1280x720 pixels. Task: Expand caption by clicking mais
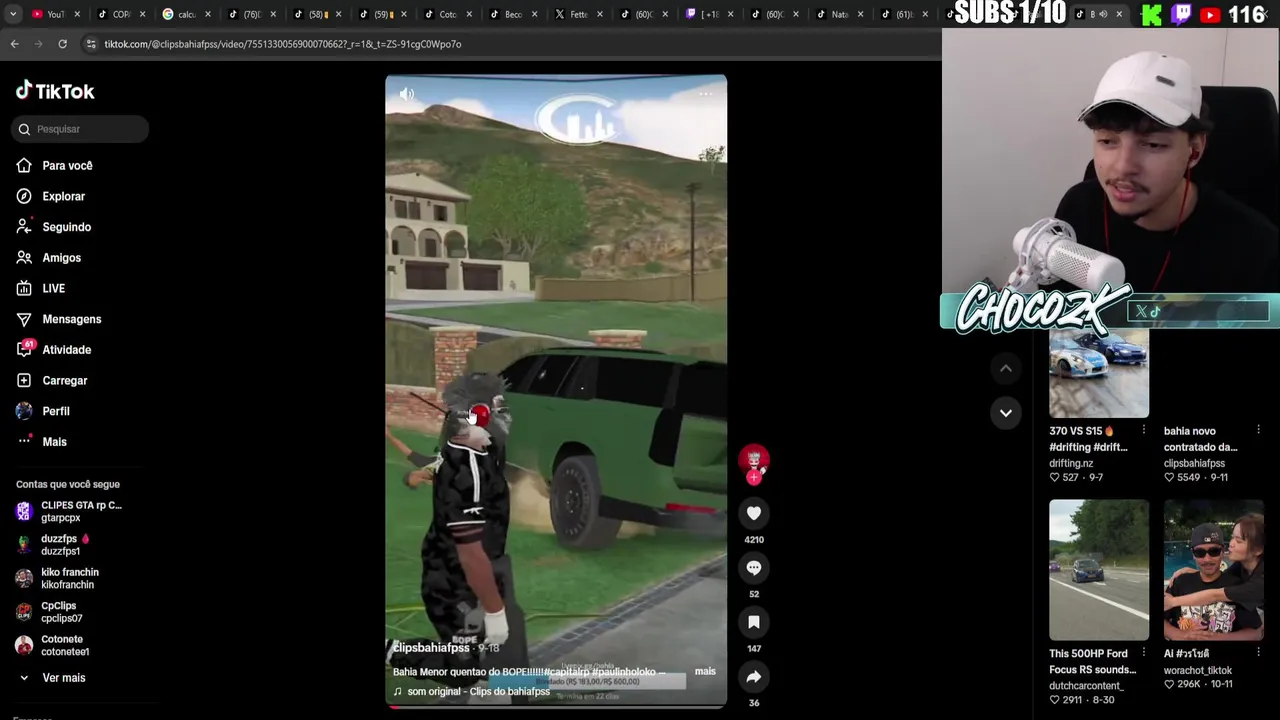(x=705, y=671)
